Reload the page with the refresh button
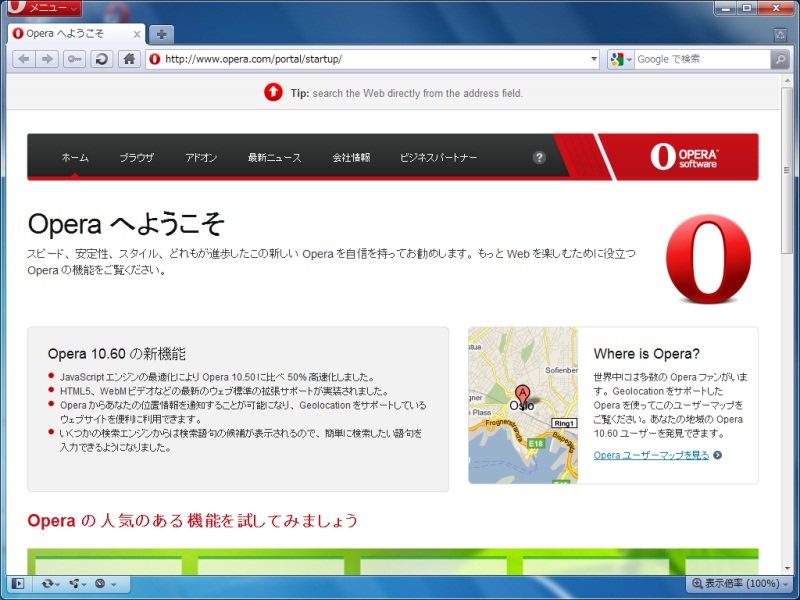This screenshot has width=800, height=600. tap(102, 59)
